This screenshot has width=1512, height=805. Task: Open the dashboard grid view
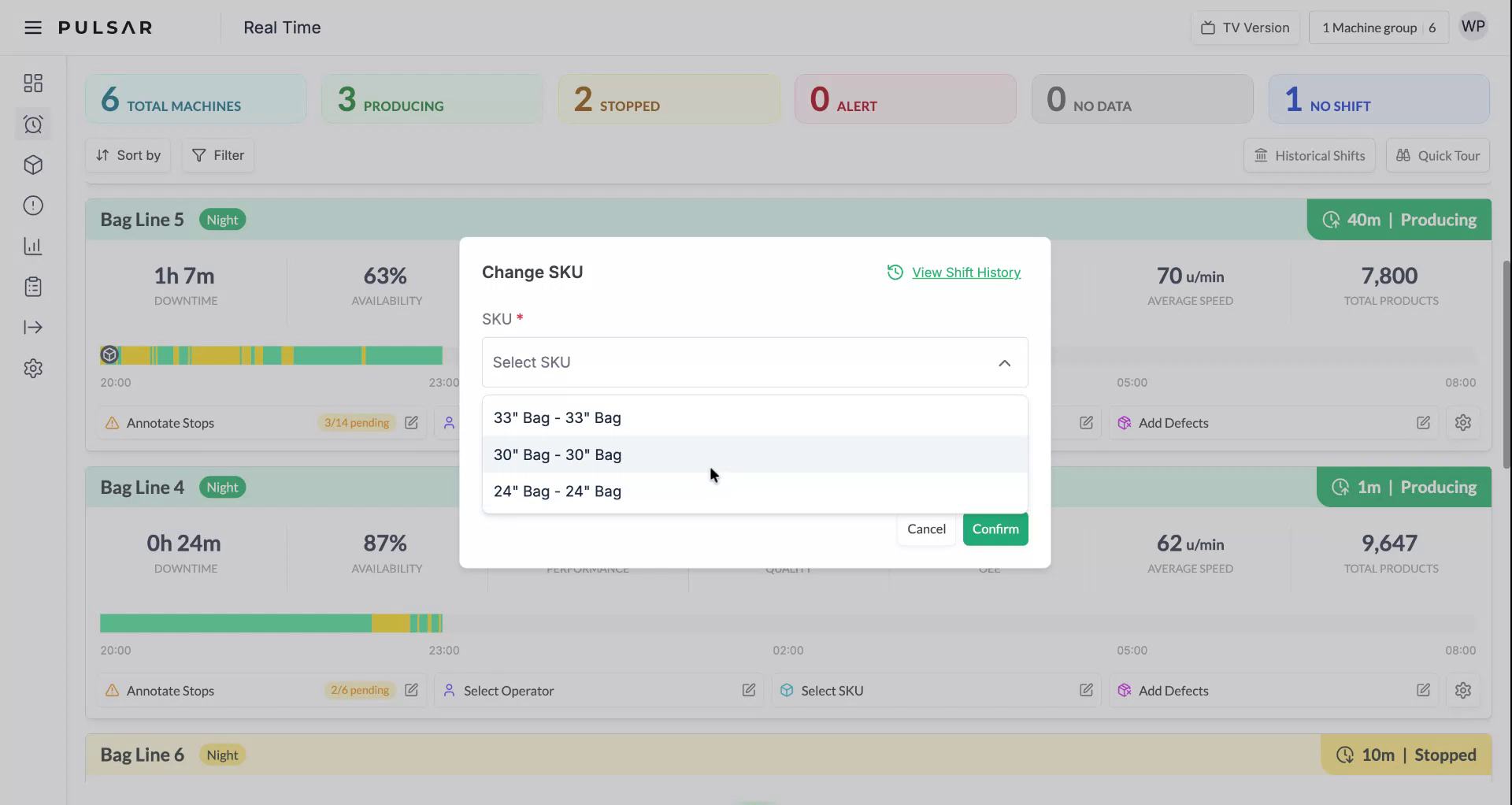coord(33,83)
